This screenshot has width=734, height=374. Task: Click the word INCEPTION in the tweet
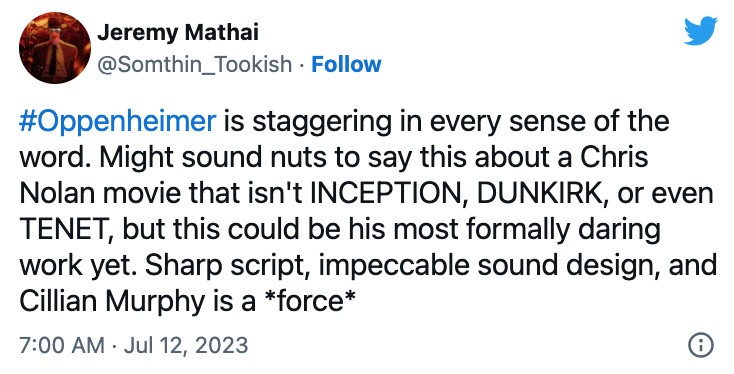[388, 193]
